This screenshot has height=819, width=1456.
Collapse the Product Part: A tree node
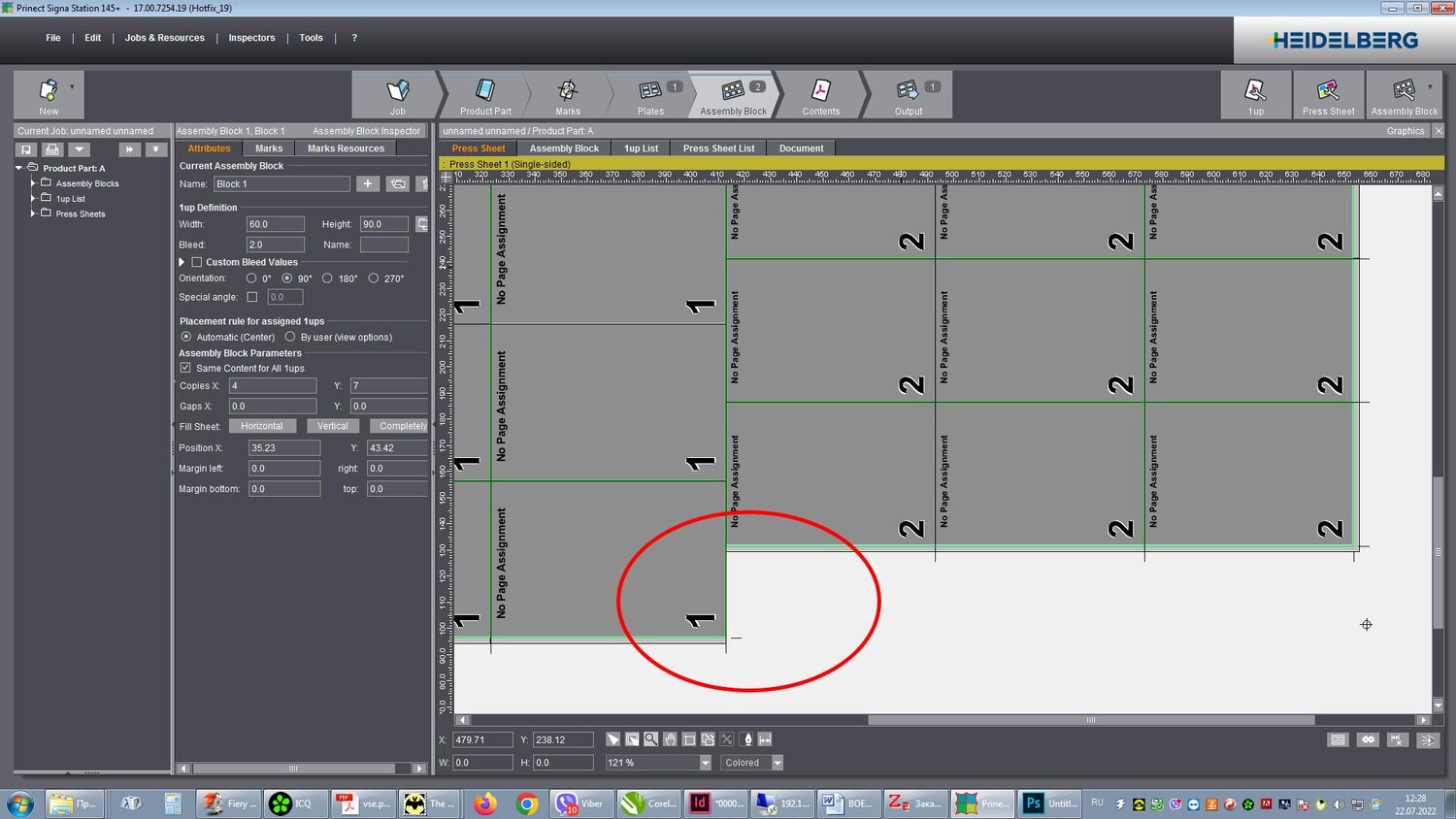point(18,168)
